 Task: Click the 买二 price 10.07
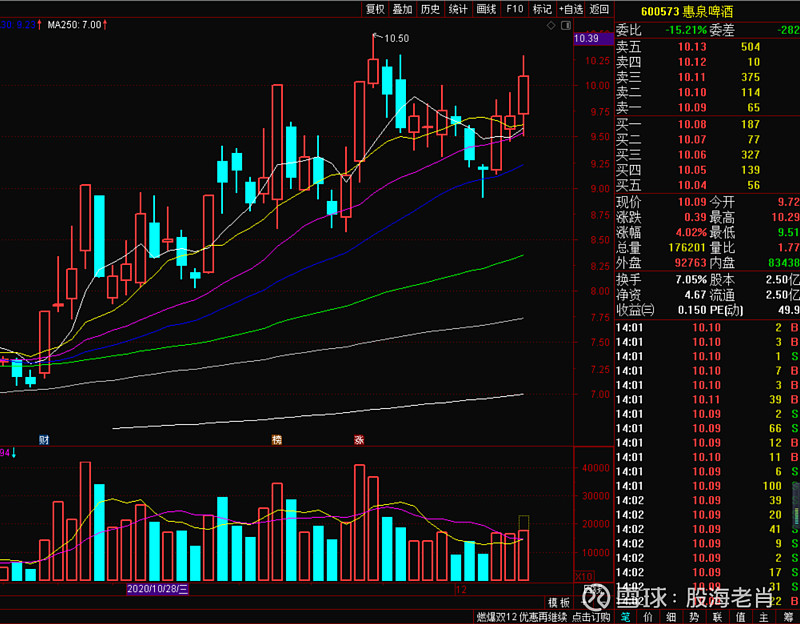692,140
